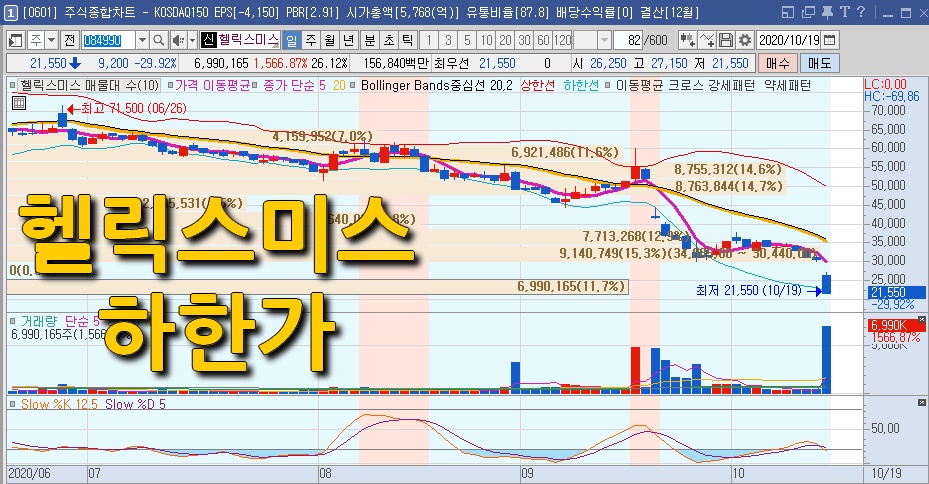Click the Slow %D 5 legend label
This screenshot has height=484, width=929.
(x=135, y=404)
